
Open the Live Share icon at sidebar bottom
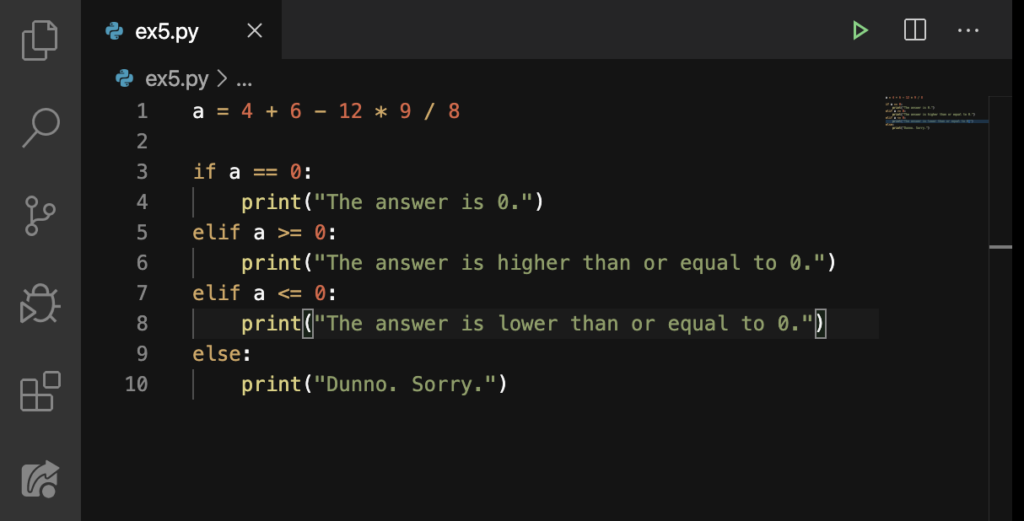(x=40, y=479)
